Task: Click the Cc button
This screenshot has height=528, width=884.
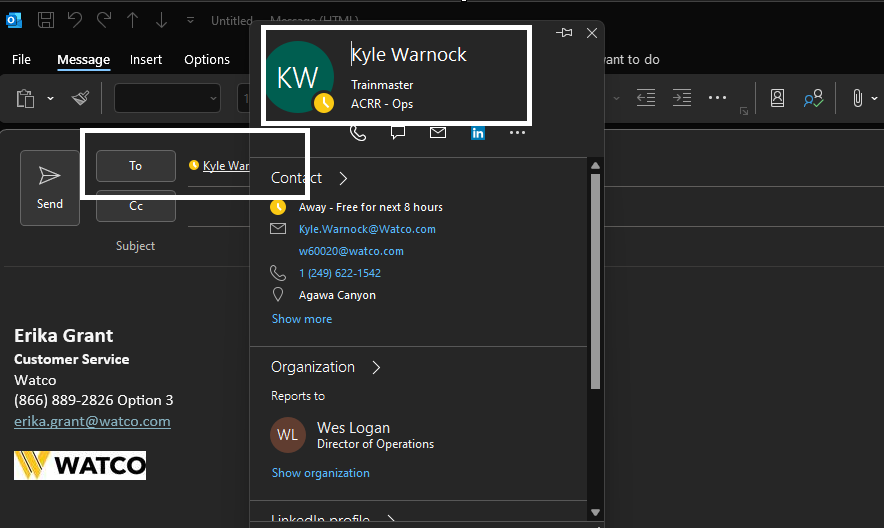Action: [x=135, y=206]
